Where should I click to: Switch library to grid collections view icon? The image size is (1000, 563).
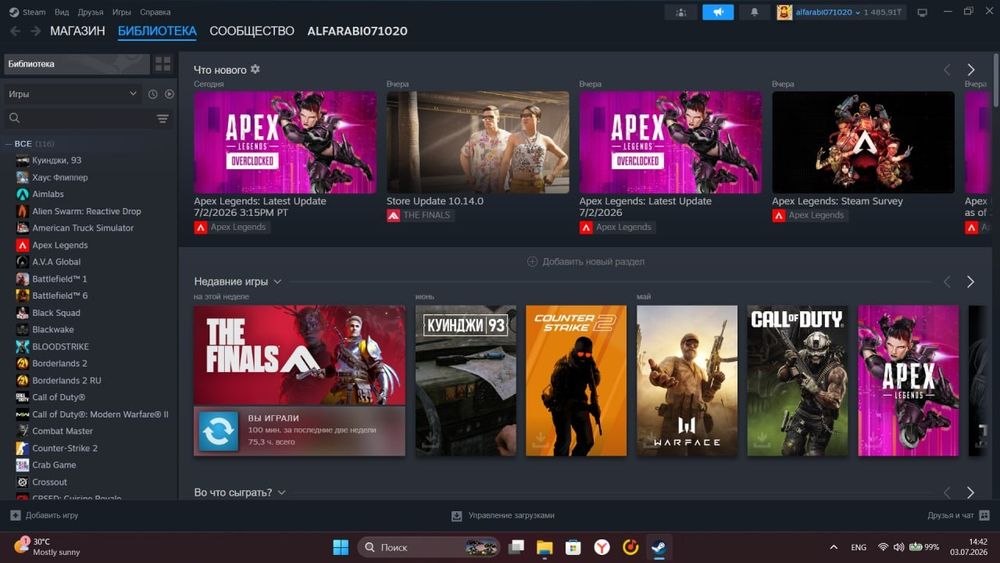[x=163, y=64]
